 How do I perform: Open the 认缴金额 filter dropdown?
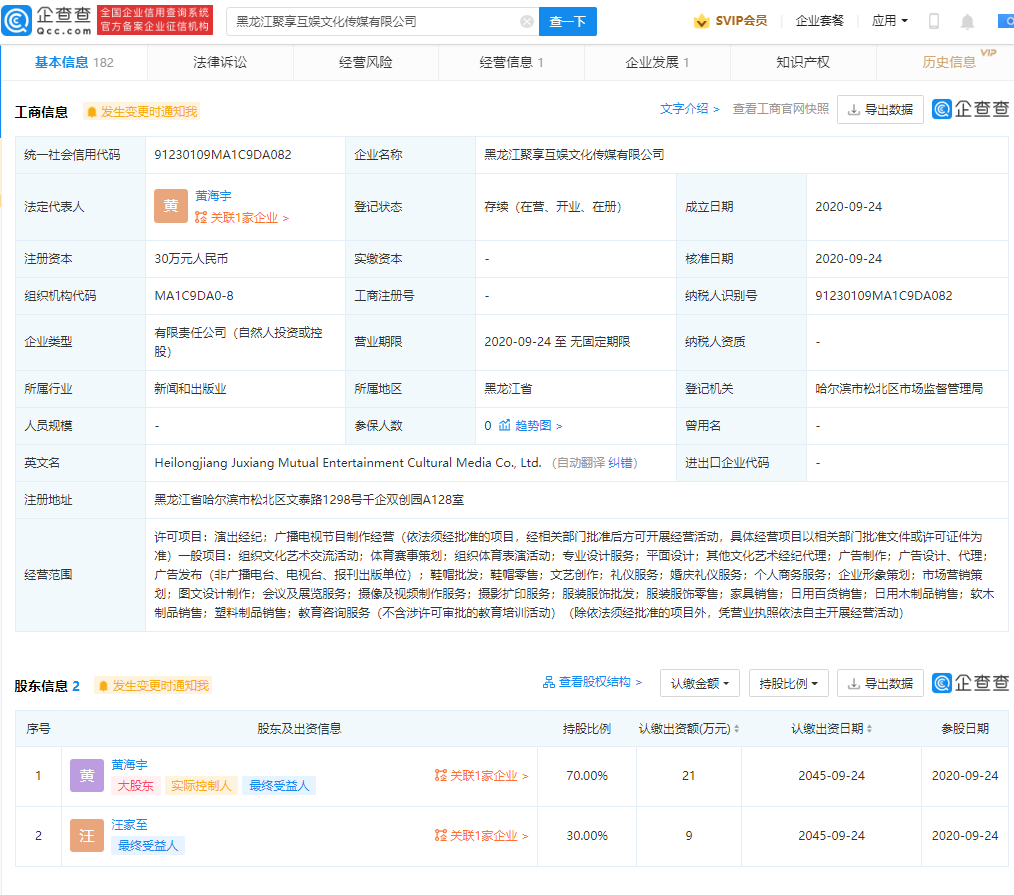point(699,683)
